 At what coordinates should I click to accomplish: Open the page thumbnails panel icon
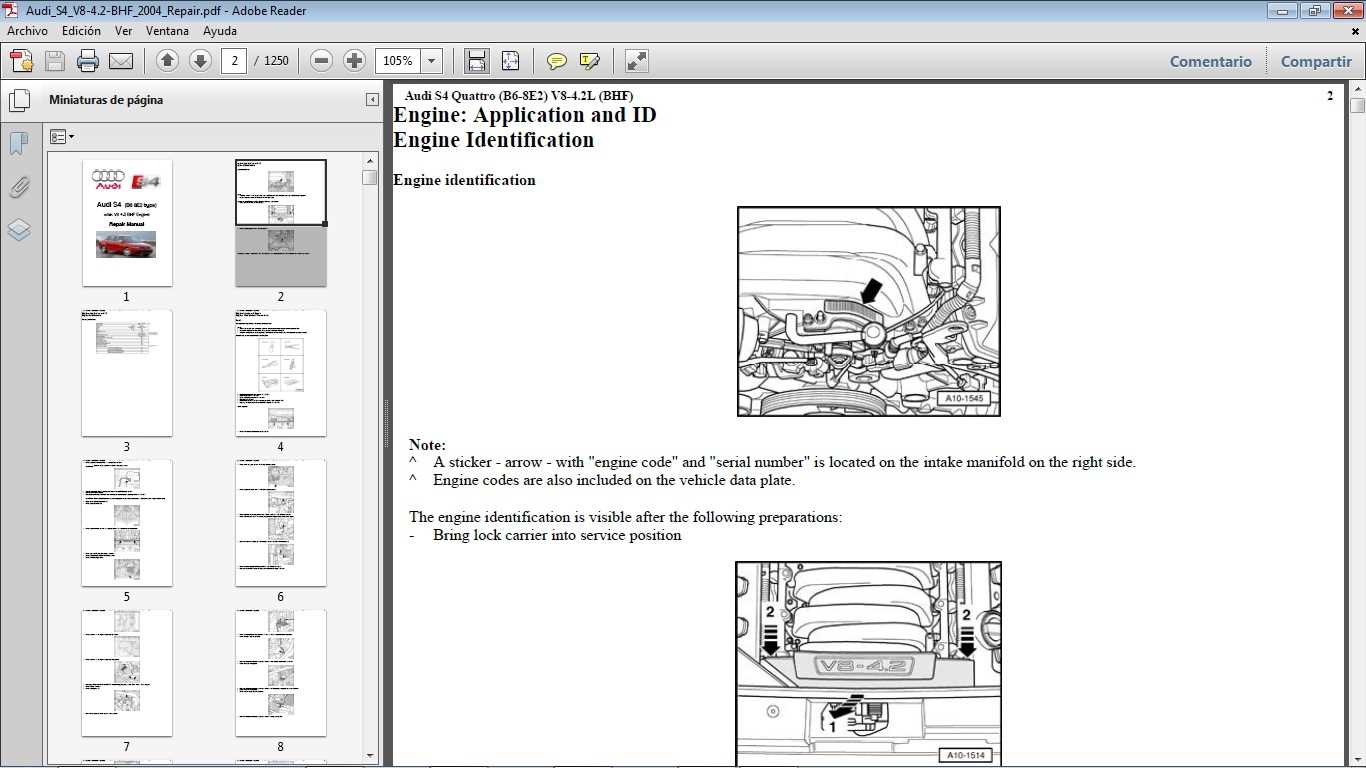19,101
